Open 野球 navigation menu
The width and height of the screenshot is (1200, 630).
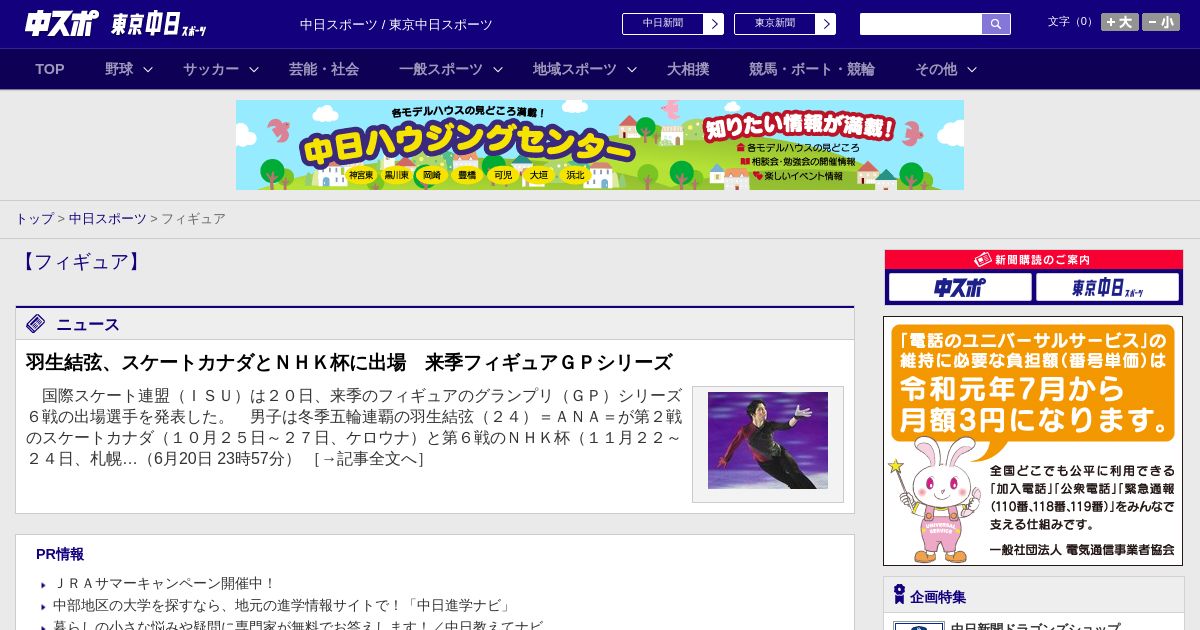[x=119, y=69]
